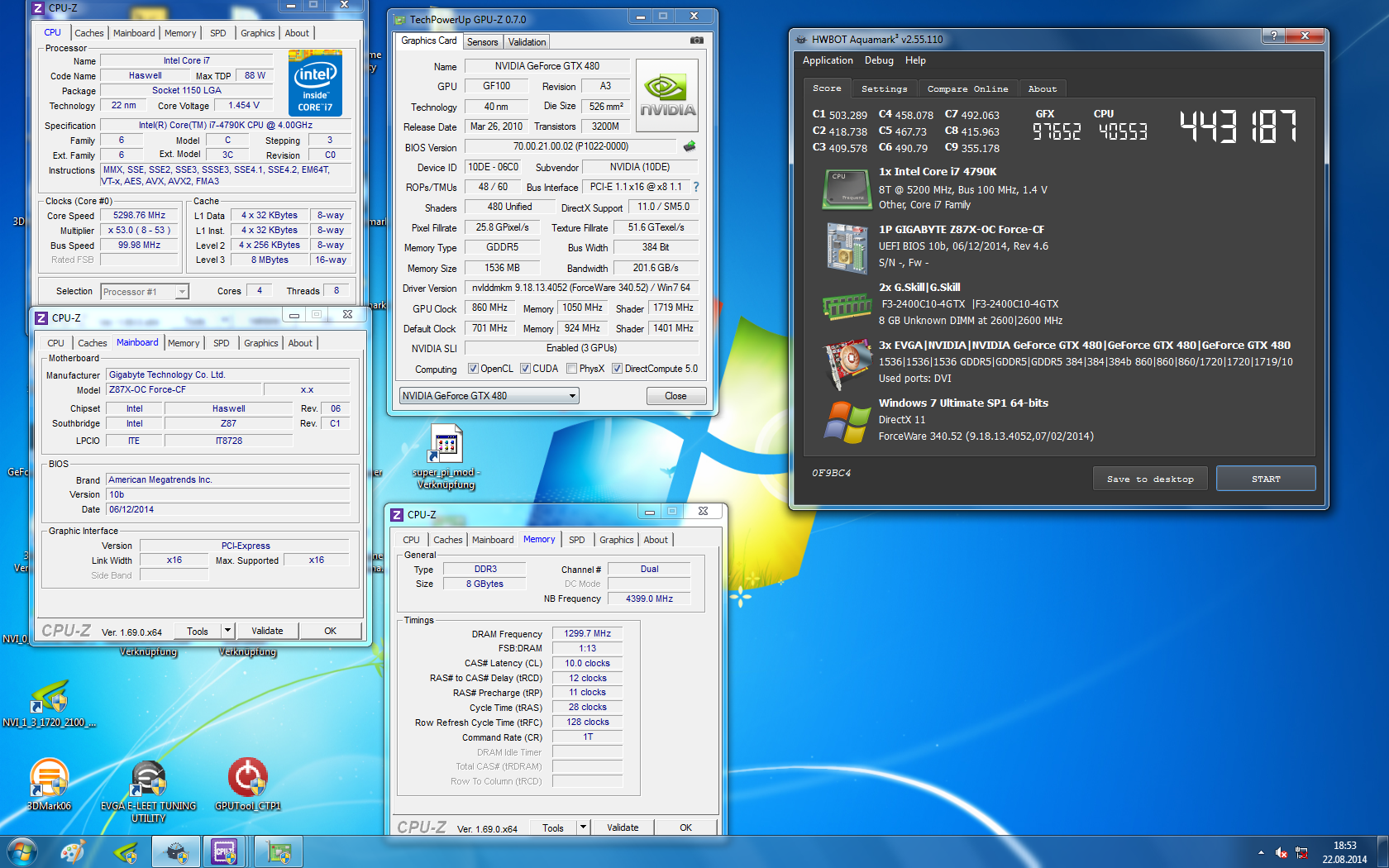
Task: Switch to Graphics tab in Memory CPU-Z window
Action: pos(617,540)
